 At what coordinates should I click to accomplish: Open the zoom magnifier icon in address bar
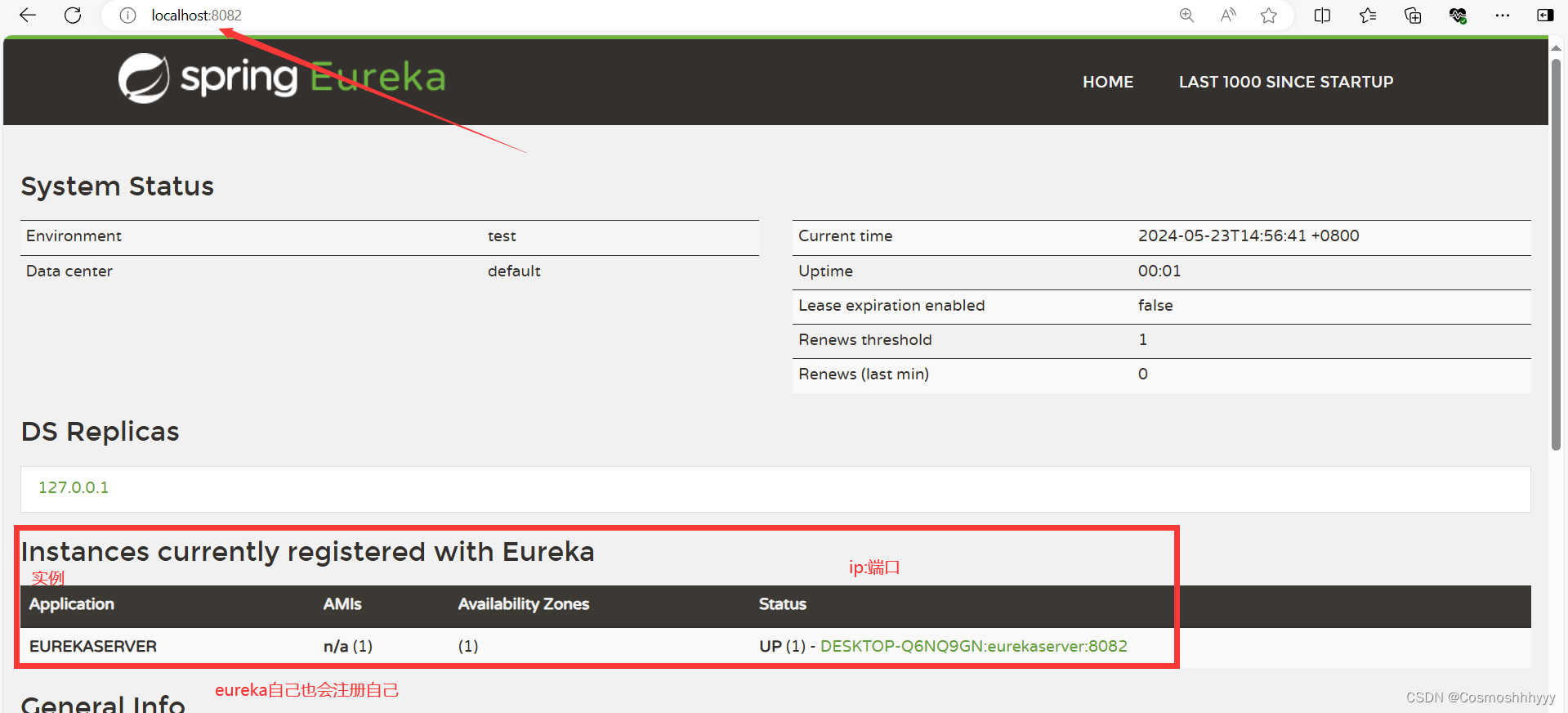click(x=1186, y=16)
